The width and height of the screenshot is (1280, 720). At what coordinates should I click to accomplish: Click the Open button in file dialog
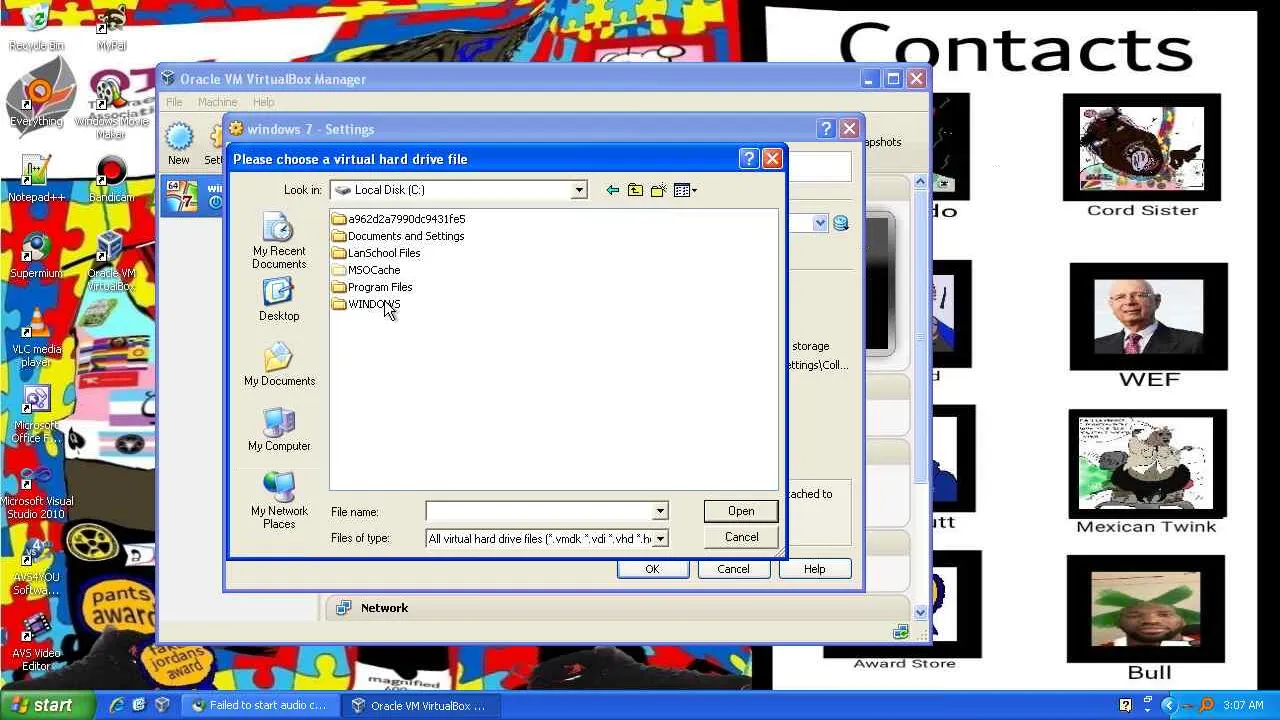pos(741,511)
